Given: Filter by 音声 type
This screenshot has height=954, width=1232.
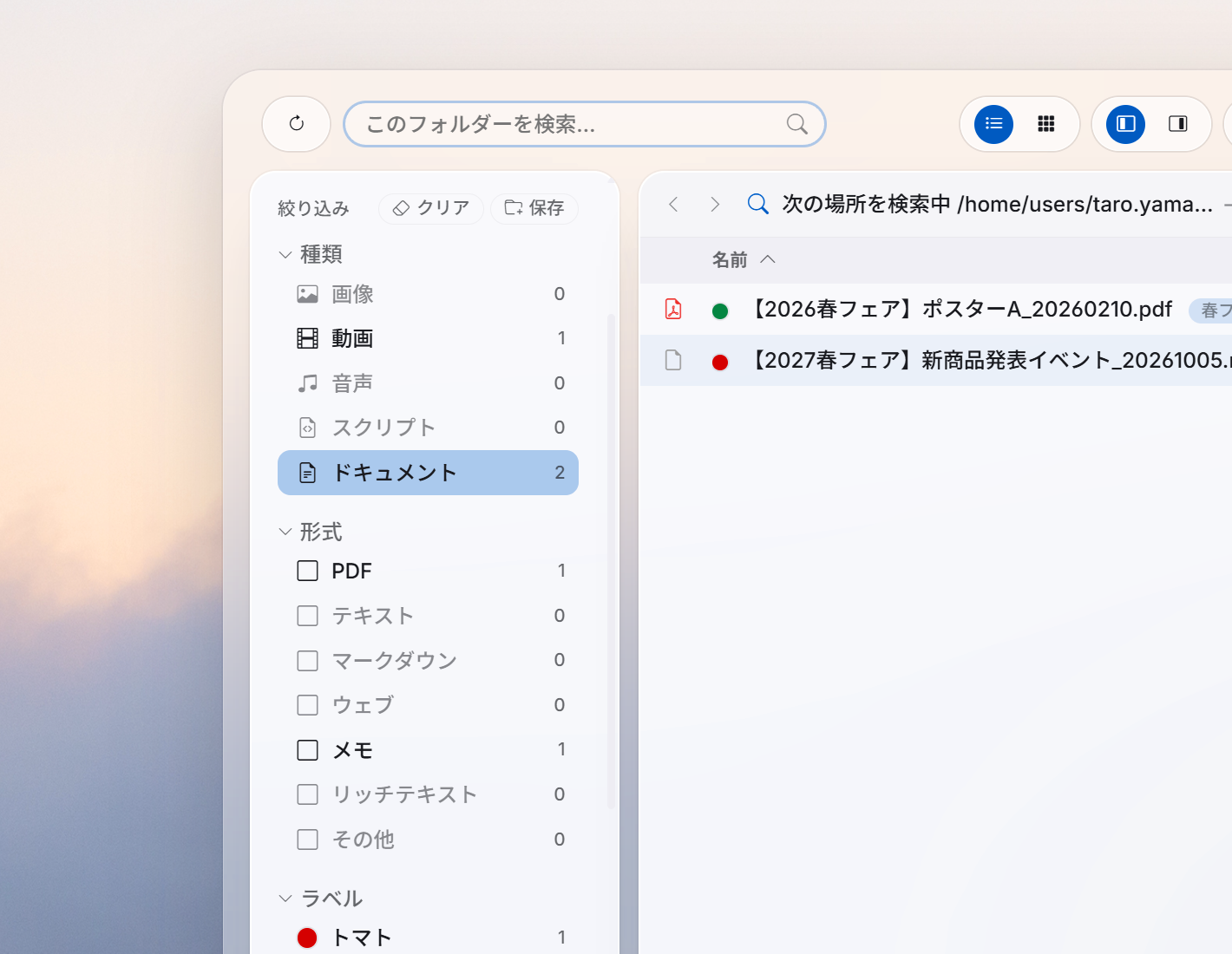Looking at the screenshot, I should (428, 383).
